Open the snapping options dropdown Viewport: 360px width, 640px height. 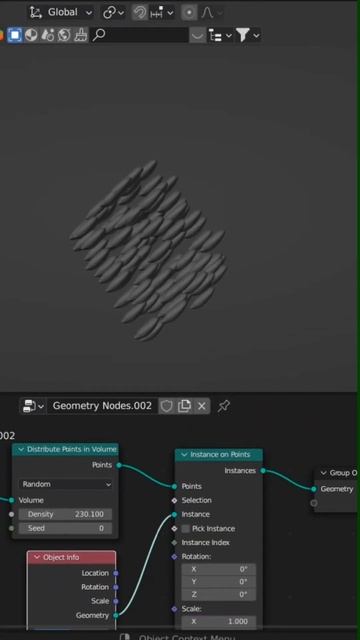pos(162,13)
